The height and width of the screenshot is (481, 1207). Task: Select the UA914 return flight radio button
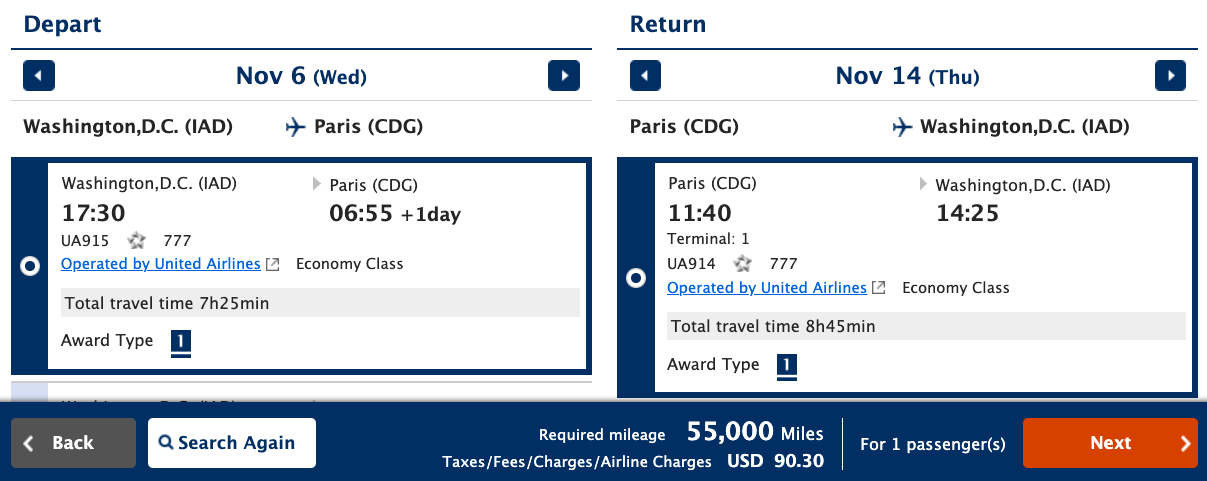pos(636,278)
